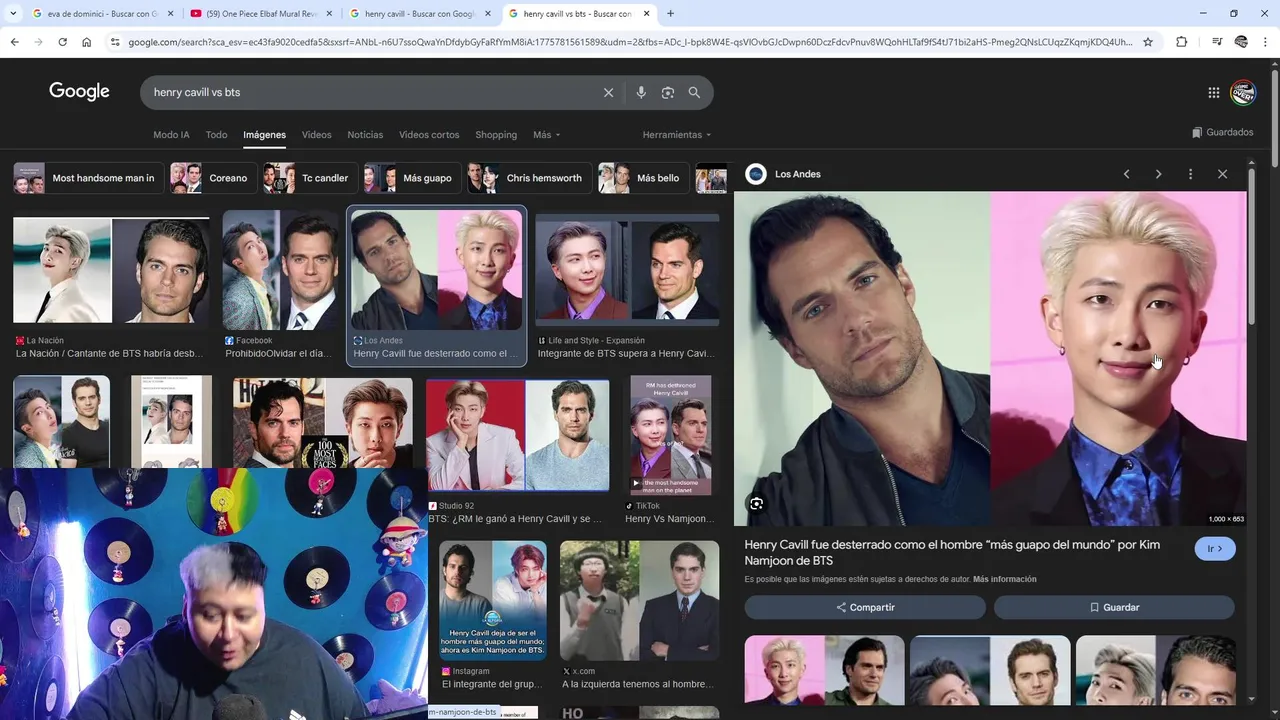Image resolution: width=1280 pixels, height=720 pixels.
Task: Select the 'Más bello' filter chip
Action: click(x=643, y=178)
